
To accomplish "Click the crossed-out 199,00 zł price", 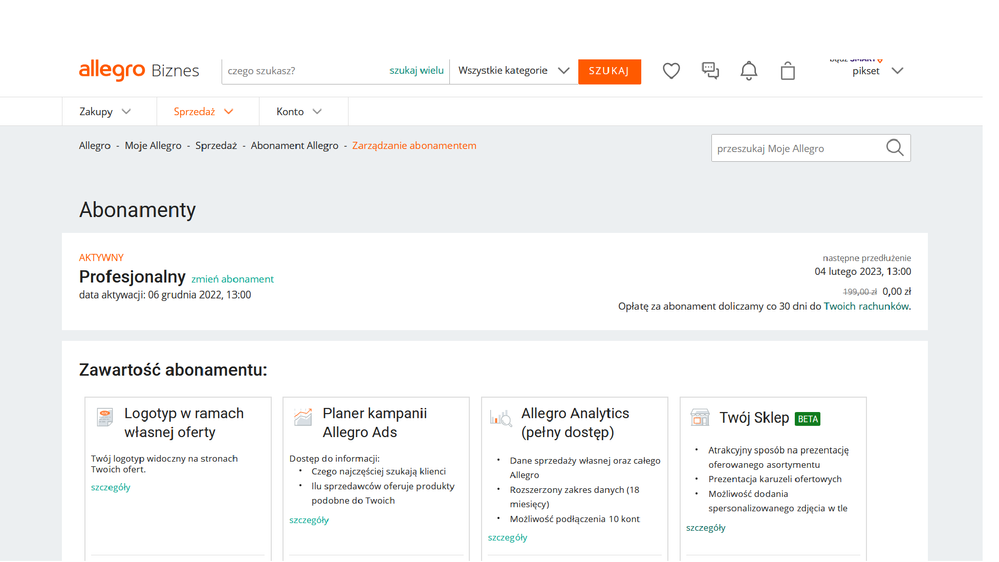I will 859,292.
